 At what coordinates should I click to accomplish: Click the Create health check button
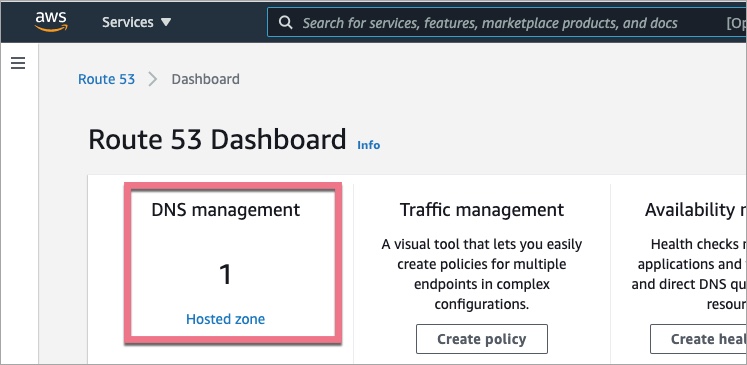pos(698,339)
